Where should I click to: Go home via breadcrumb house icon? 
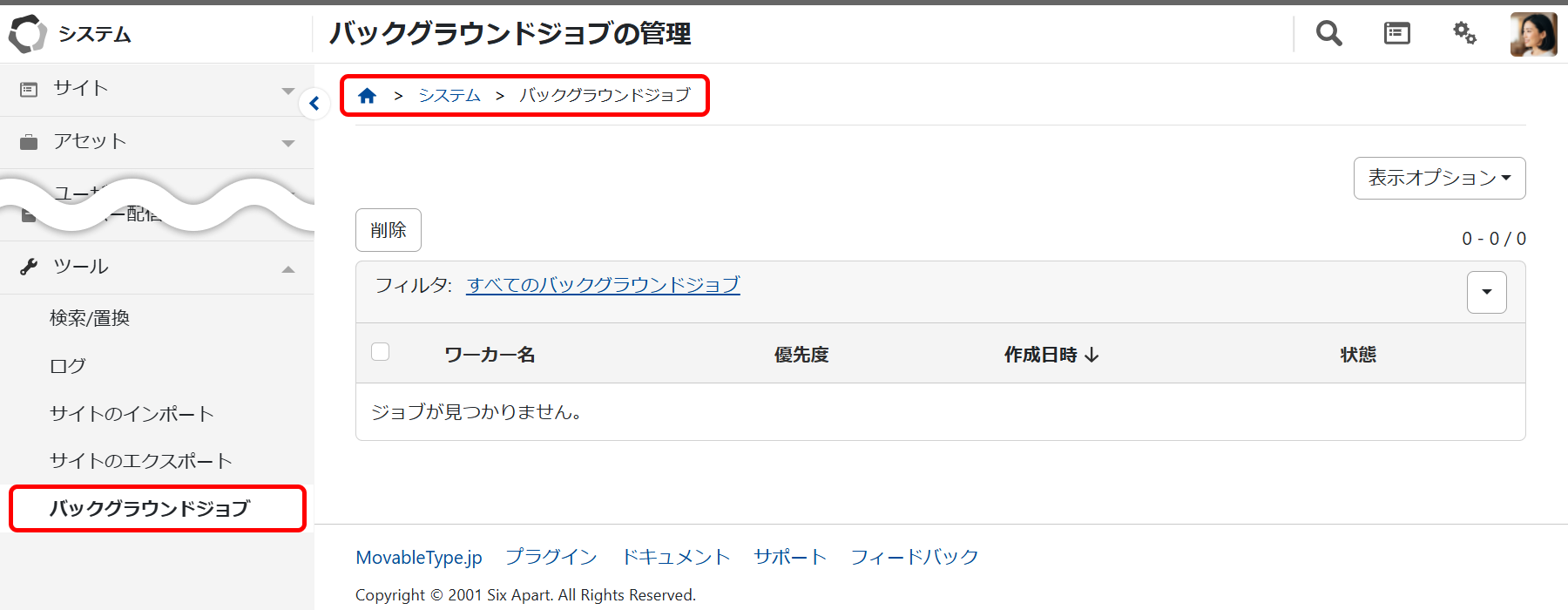tap(368, 96)
